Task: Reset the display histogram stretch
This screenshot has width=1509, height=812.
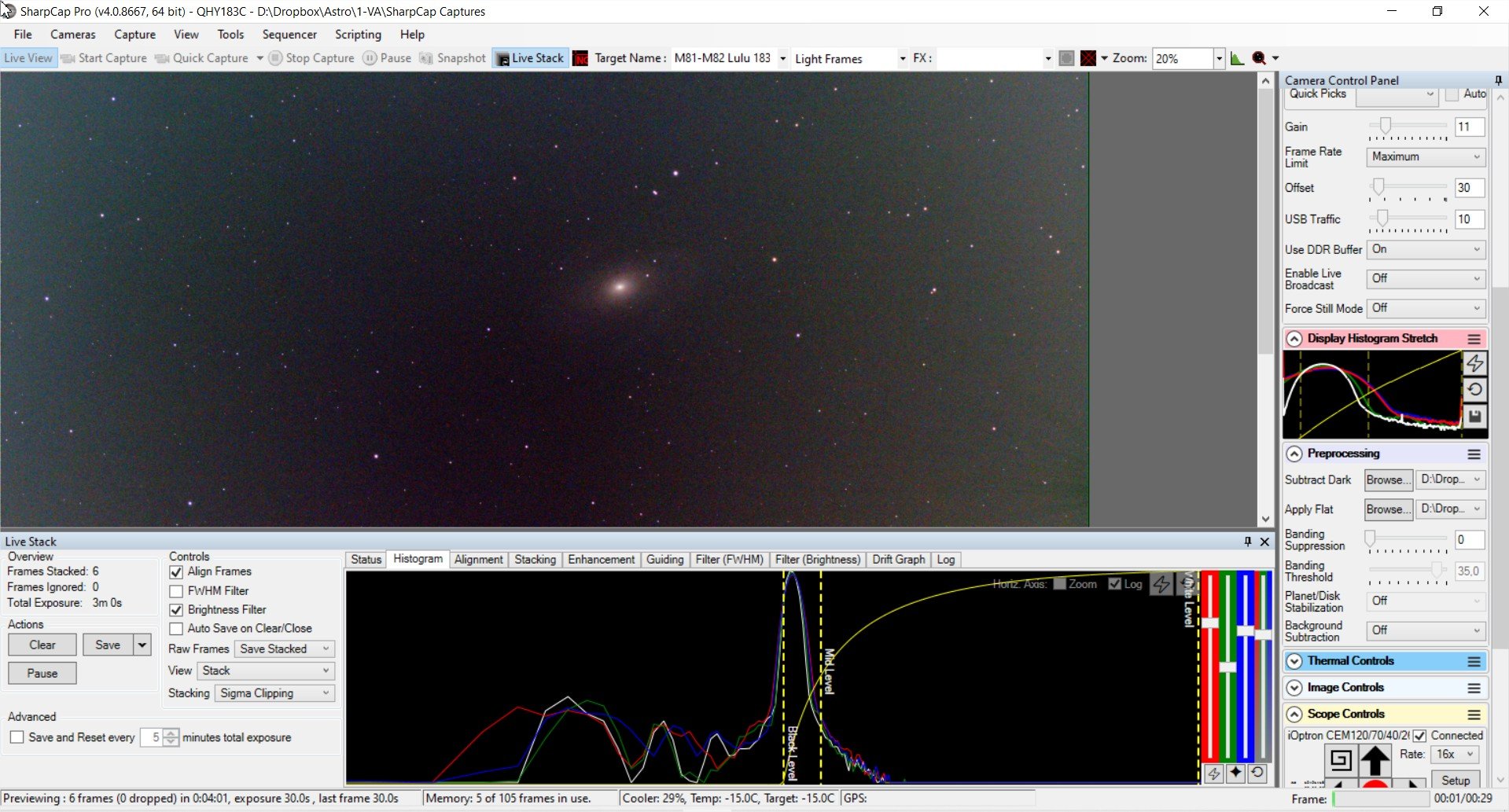Action: point(1475,390)
